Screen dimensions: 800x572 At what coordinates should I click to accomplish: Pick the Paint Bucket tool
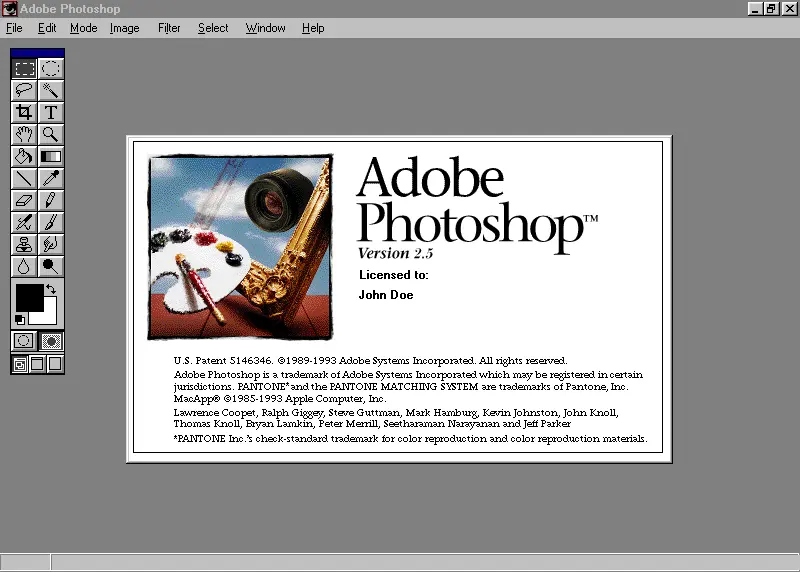24,157
